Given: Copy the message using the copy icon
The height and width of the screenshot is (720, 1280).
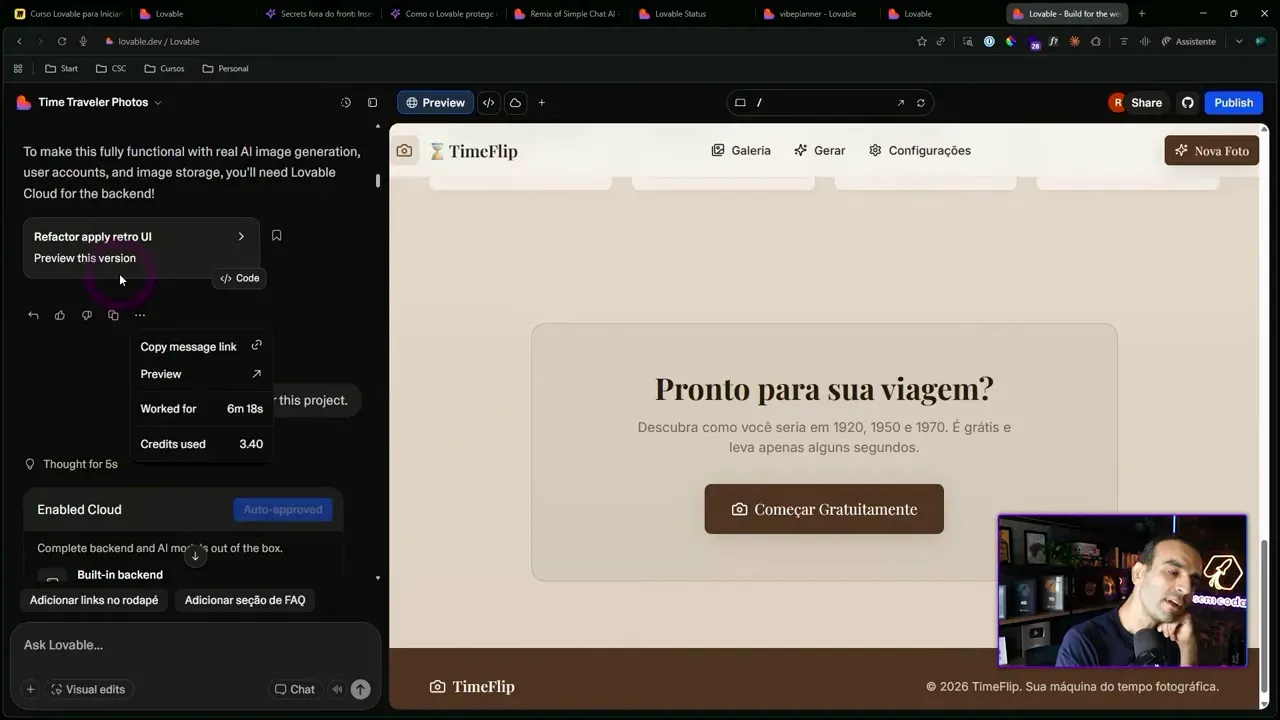Looking at the screenshot, I should 113,314.
